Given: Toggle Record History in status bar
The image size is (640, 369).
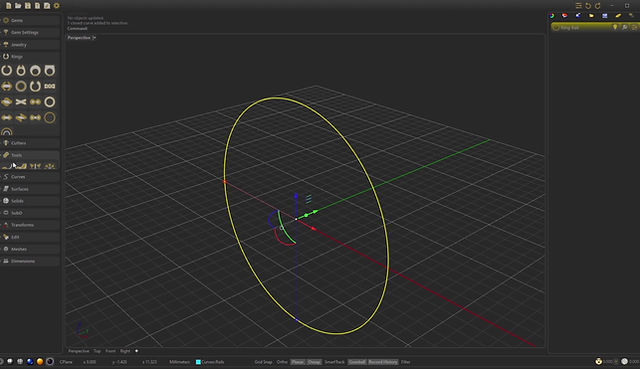Looking at the screenshot, I should [x=383, y=362].
